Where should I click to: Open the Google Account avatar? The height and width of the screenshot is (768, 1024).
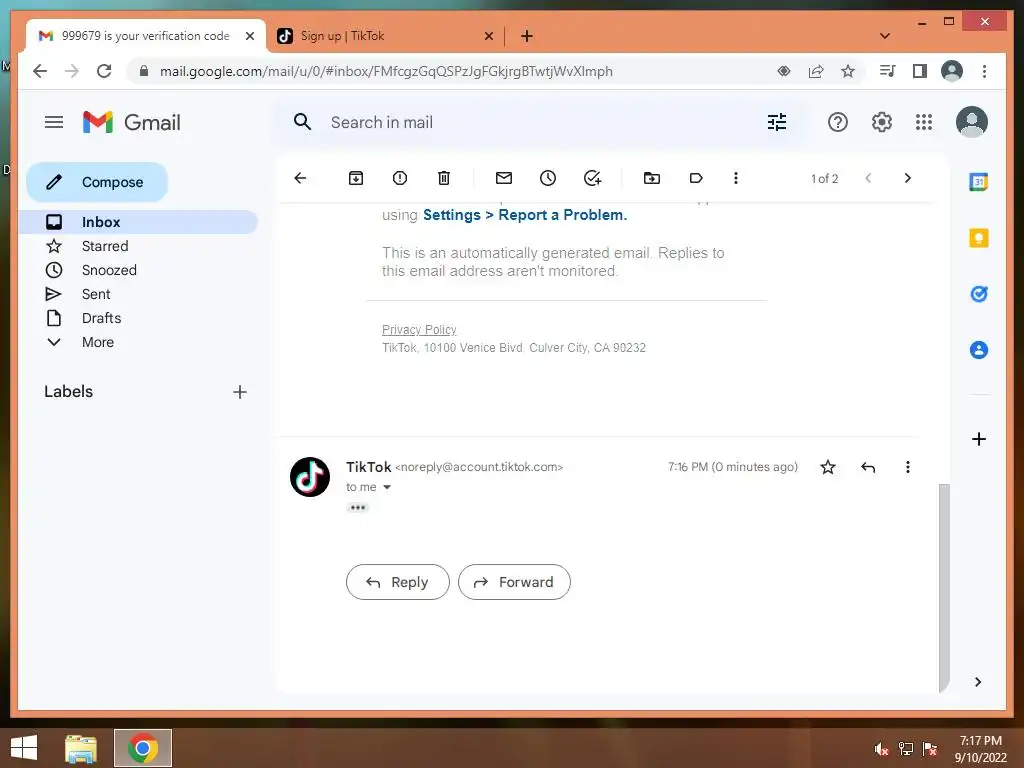pos(972,122)
